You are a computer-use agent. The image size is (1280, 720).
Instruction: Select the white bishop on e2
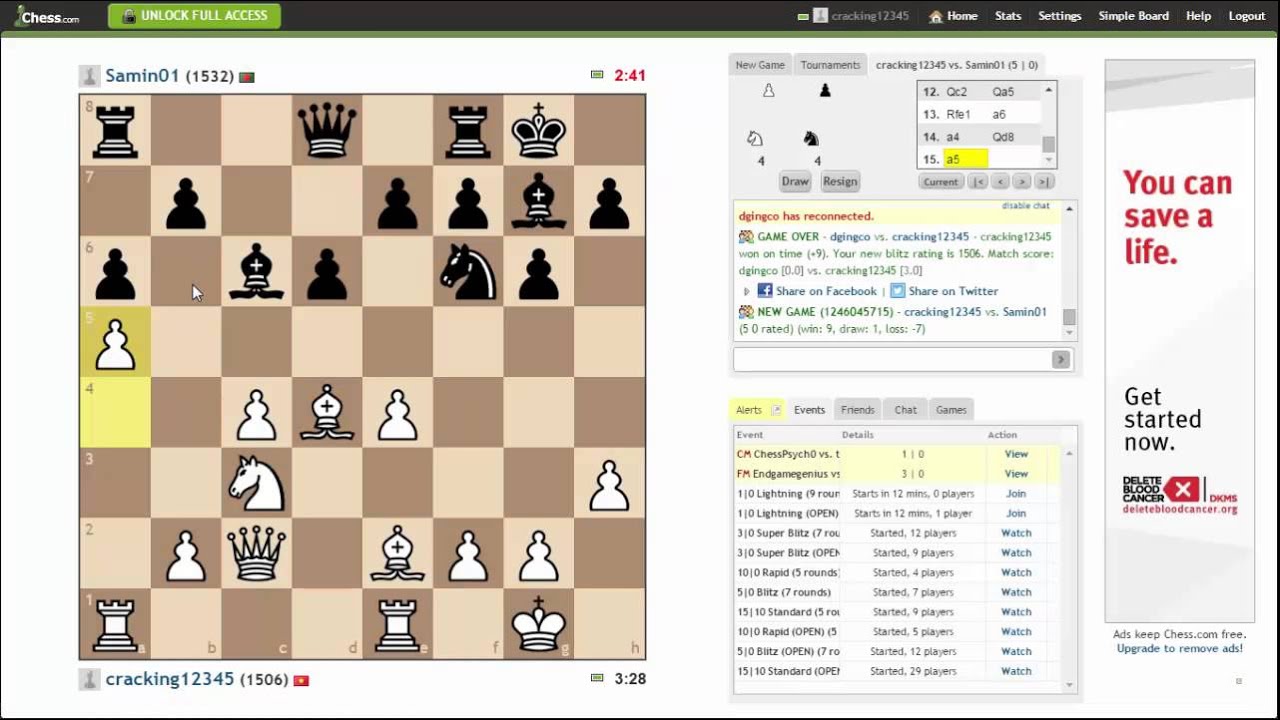pos(398,554)
